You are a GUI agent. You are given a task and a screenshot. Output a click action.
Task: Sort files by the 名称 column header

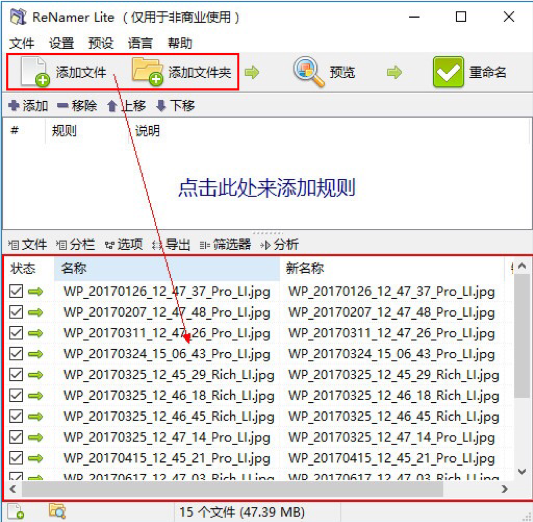point(167,268)
